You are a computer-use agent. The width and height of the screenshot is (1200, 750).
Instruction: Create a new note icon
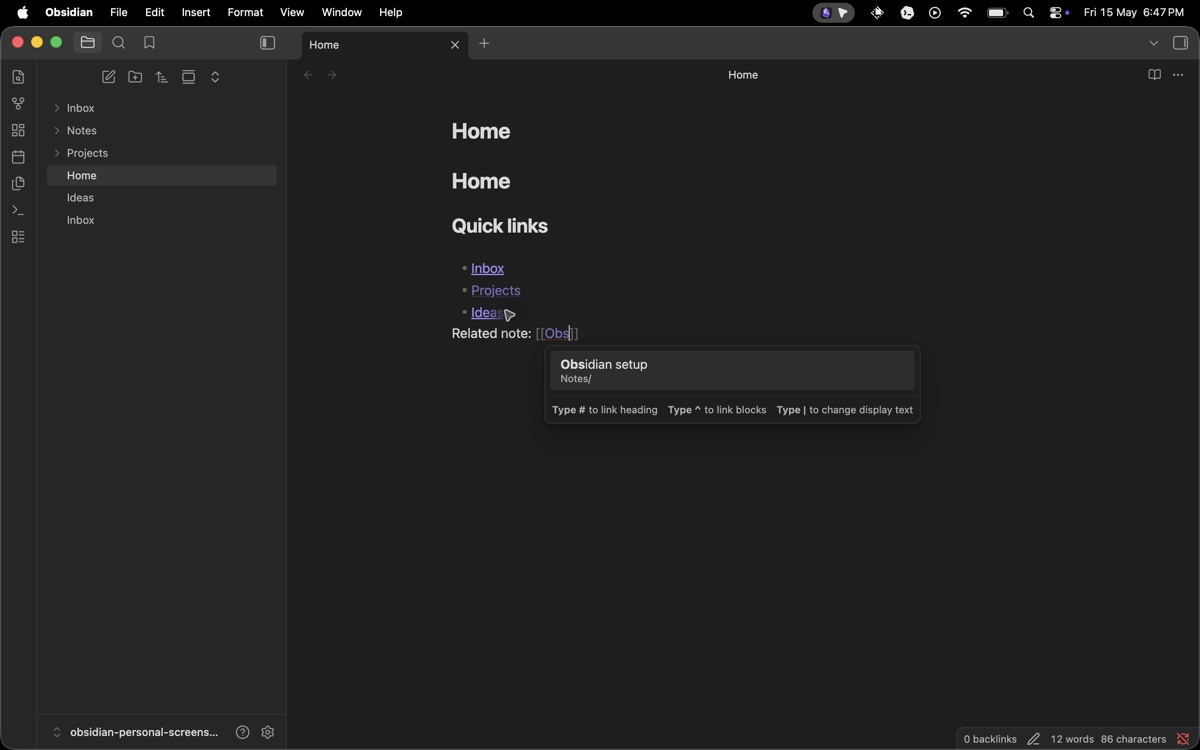click(x=109, y=77)
